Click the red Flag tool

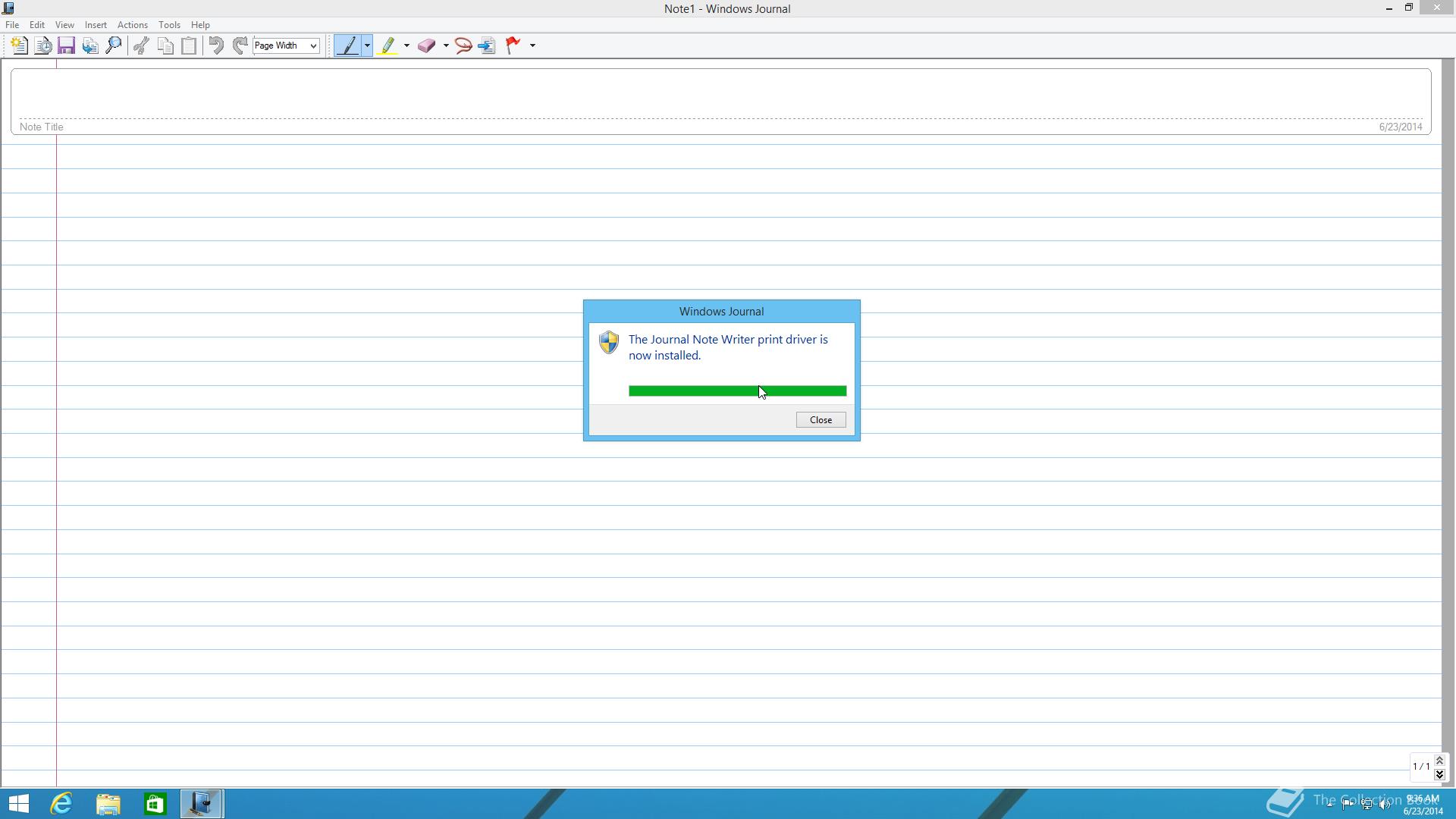513,45
